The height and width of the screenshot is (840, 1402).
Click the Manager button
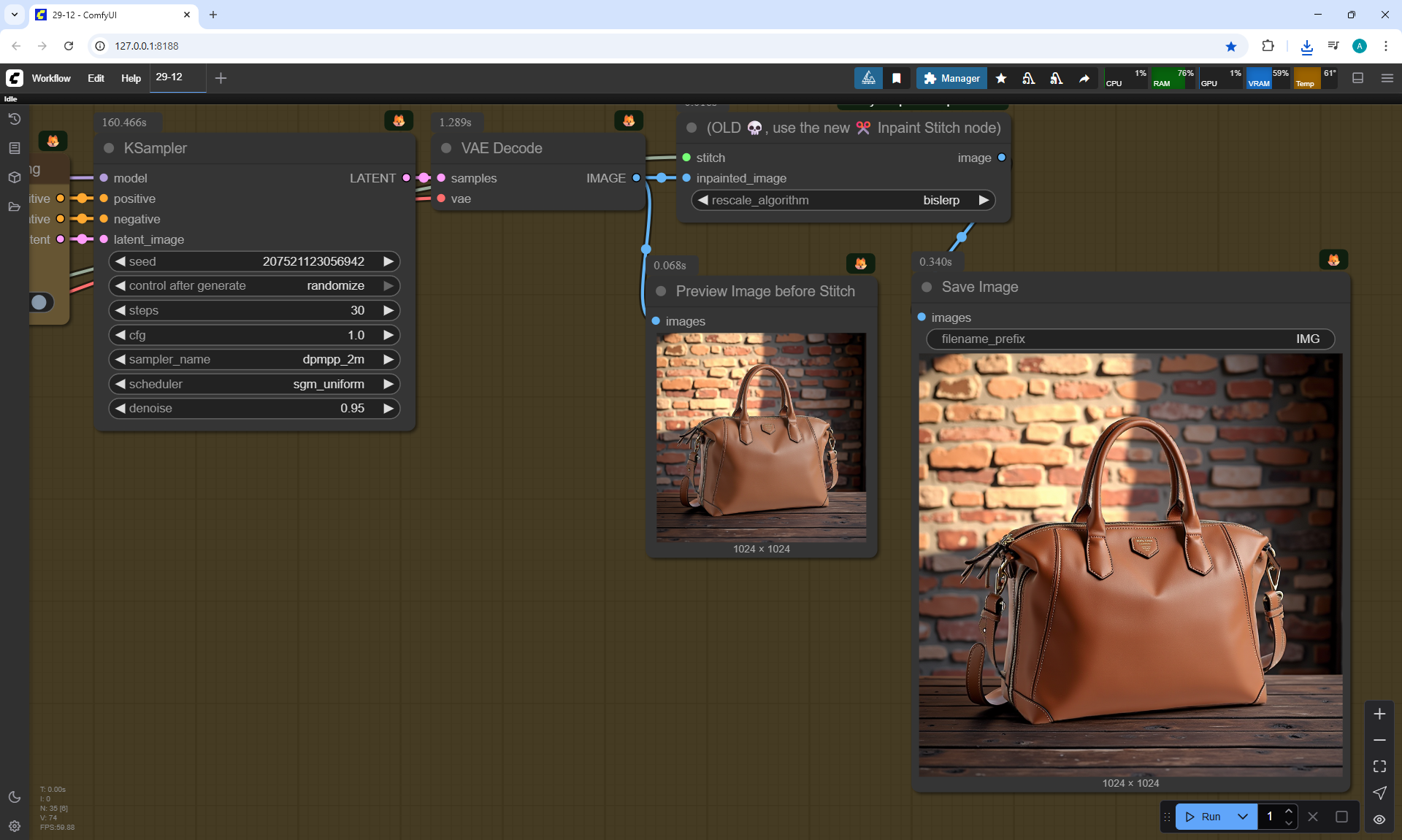[x=951, y=78]
